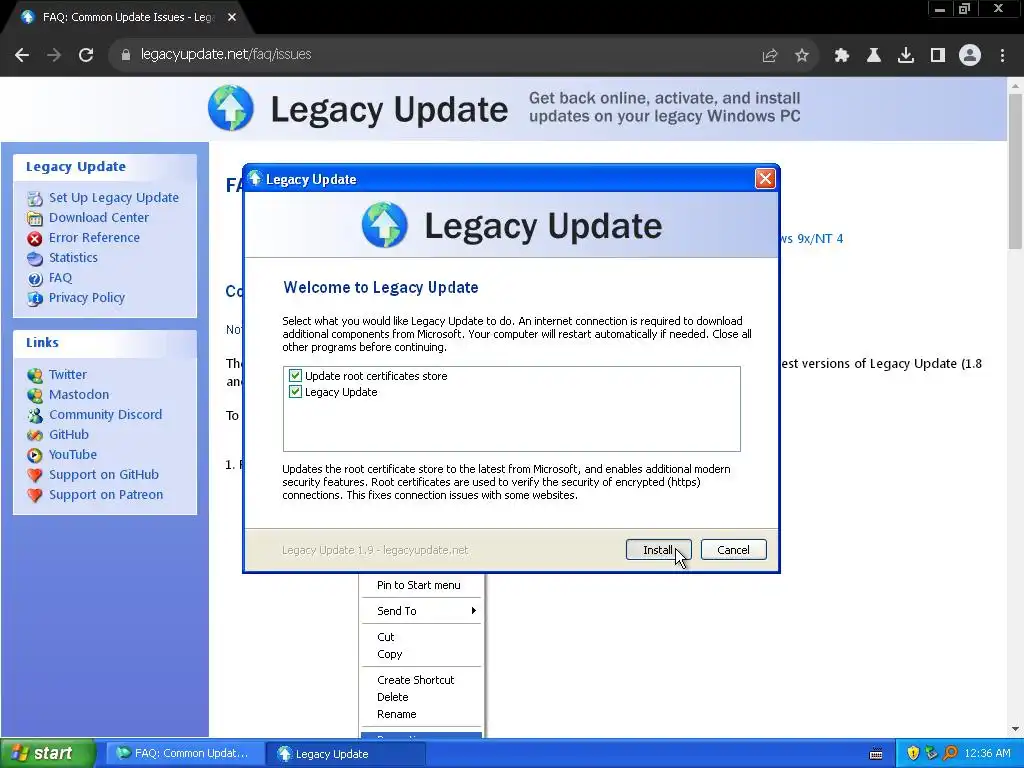The height and width of the screenshot is (768, 1024).
Task: Open the Privacy Policy sidebar link
Action: click(87, 298)
